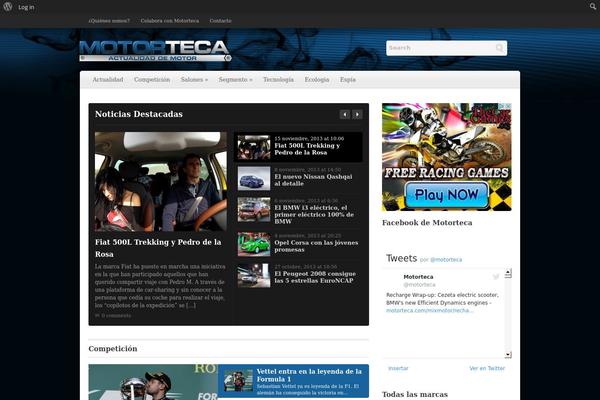This screenshot has height=400, width=600.
Task: Go to Competición nav section
Action: pos(152,80)
